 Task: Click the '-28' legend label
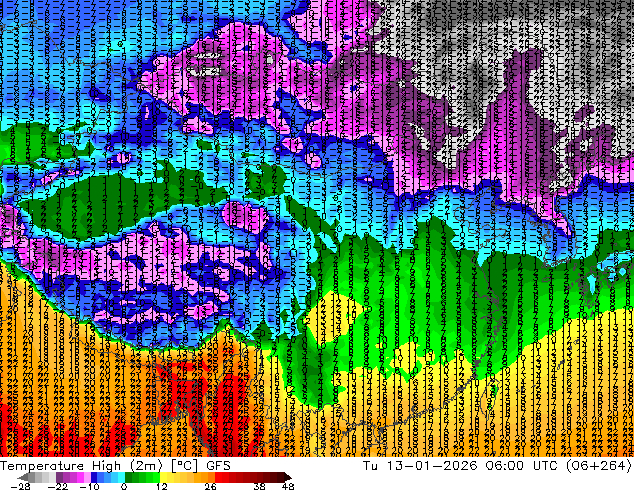pyautogui.click(x=20, y=486)
